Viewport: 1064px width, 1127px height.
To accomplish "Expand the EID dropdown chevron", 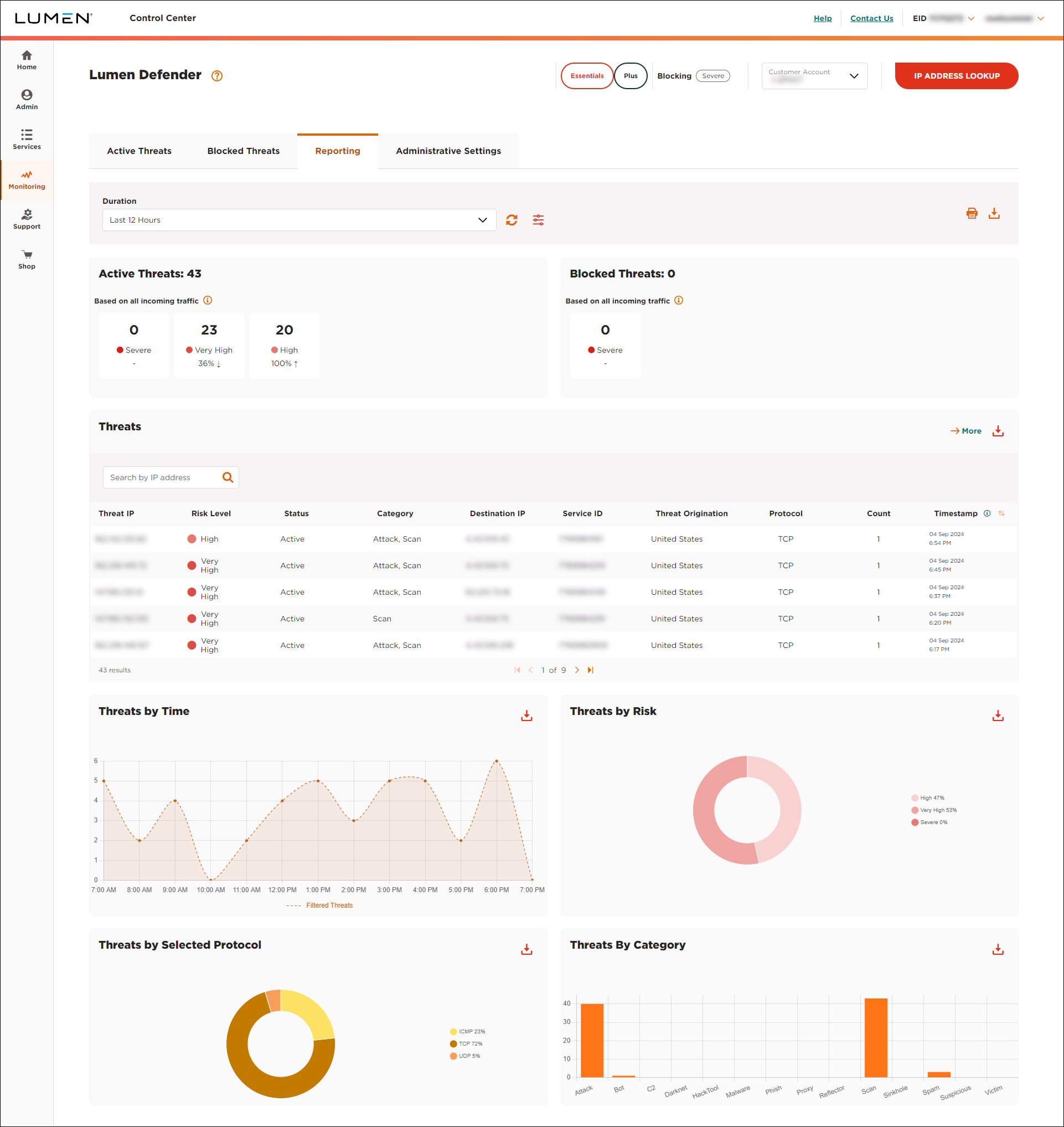I will [x=972, y=19].
